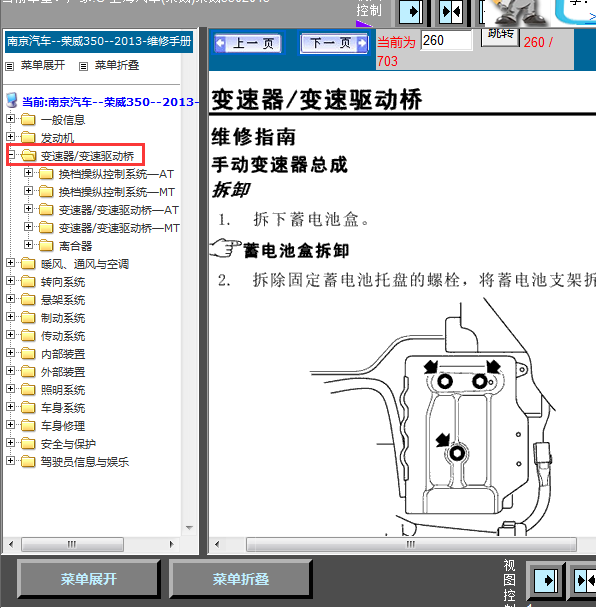Click the 当前:南京汽车--荣威350--2013 root link
Screen dimensions: 596x608
tap(110, 102)
